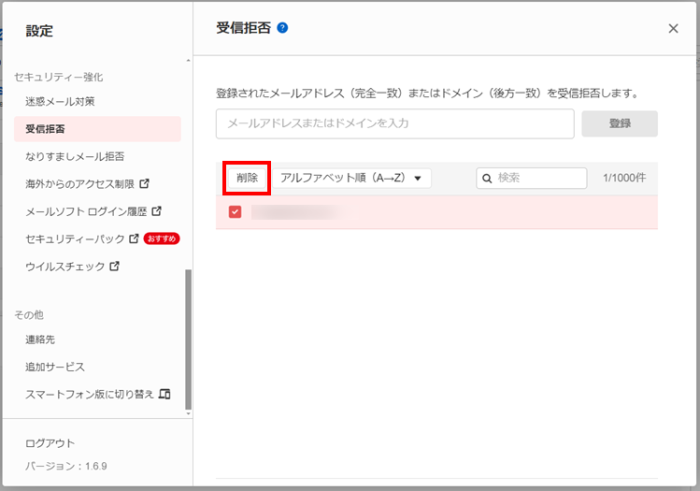Click the smartphone icon beside スマートフォン版に切り替え
This screenshot has width=700, height=491.
[x=165, y=394]
